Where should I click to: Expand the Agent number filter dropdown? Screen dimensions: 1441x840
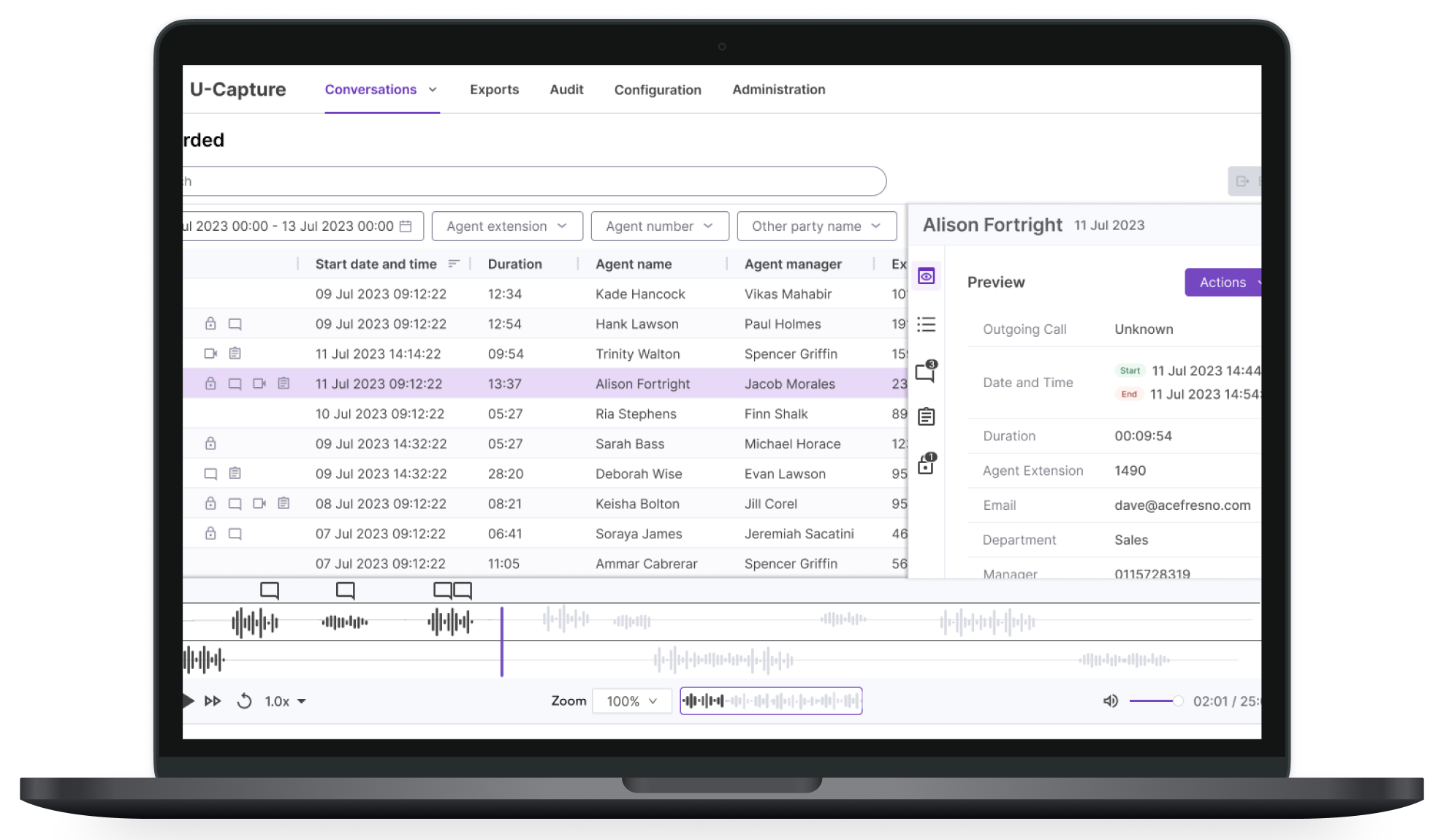pyautogui.click(x=659, y=226)
